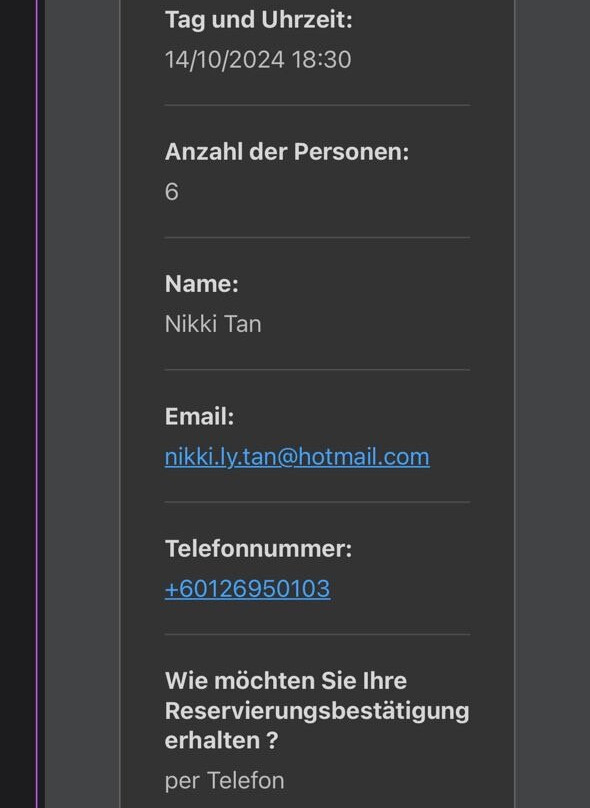Click the Name field label
Screen dimensions: 590x808
coord(202,284)
